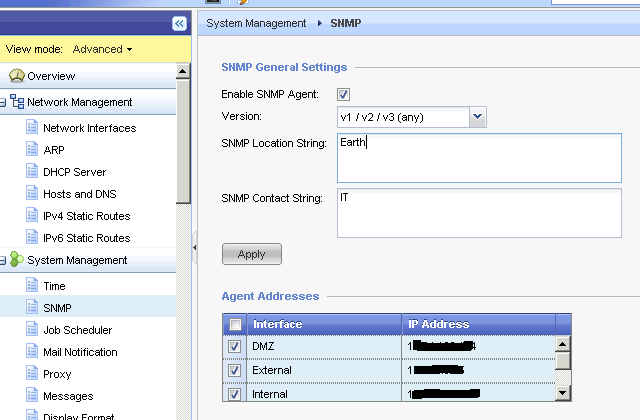Click into SNMP Contact String field
The image size is (640, 420).
pyautogui.click(x=479, y=213)
